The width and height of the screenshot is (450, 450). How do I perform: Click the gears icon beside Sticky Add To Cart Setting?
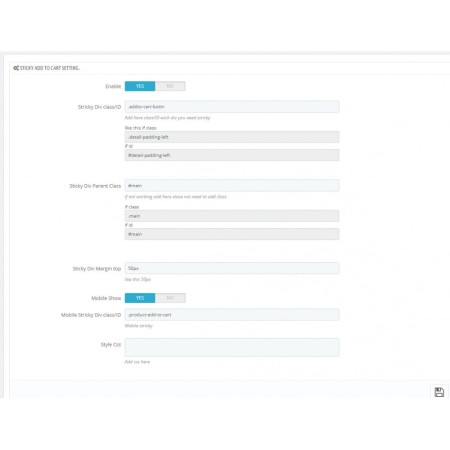point(16,68)
